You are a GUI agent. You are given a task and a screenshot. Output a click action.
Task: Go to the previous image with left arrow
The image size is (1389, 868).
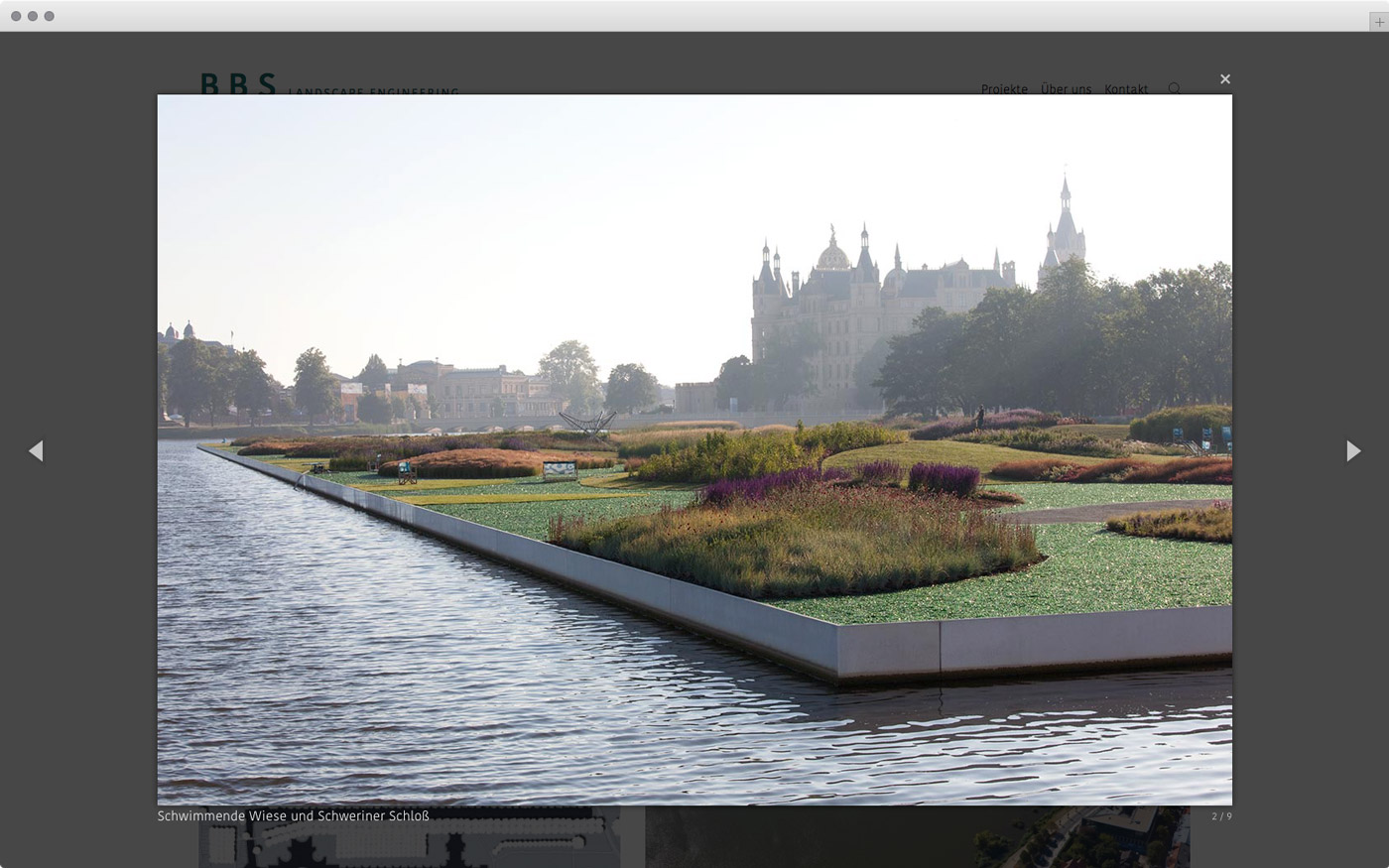[36, 451]
